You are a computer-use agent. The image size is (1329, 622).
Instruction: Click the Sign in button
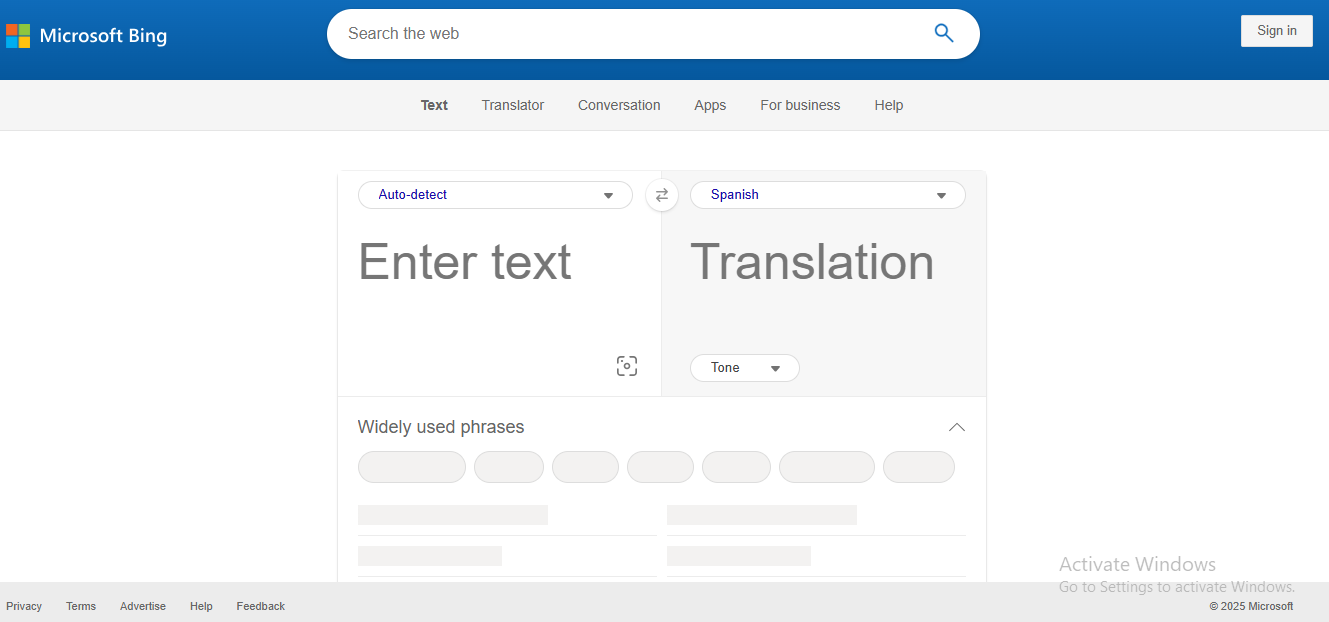coord(1276,31)
